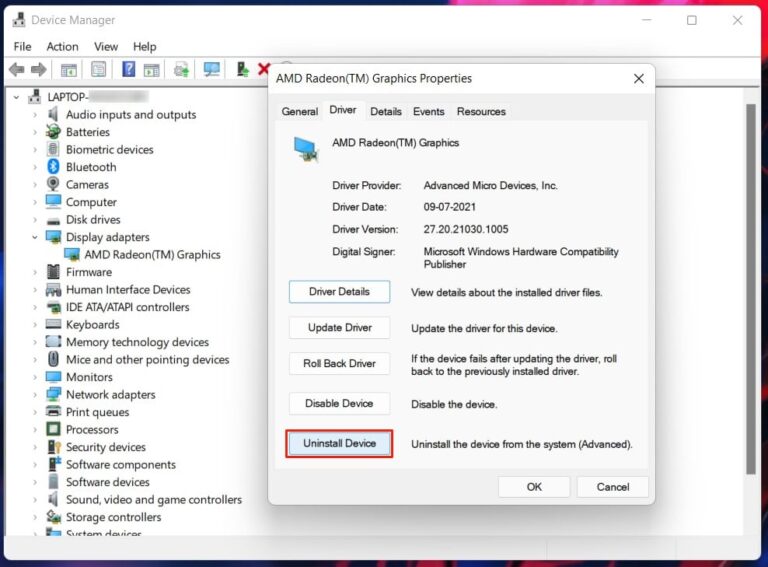Image resolution: width=768 pixels, height=567 pixels.
Task: Click the Properties sheet toolbar icon
Action: click(x=98, y=70)
